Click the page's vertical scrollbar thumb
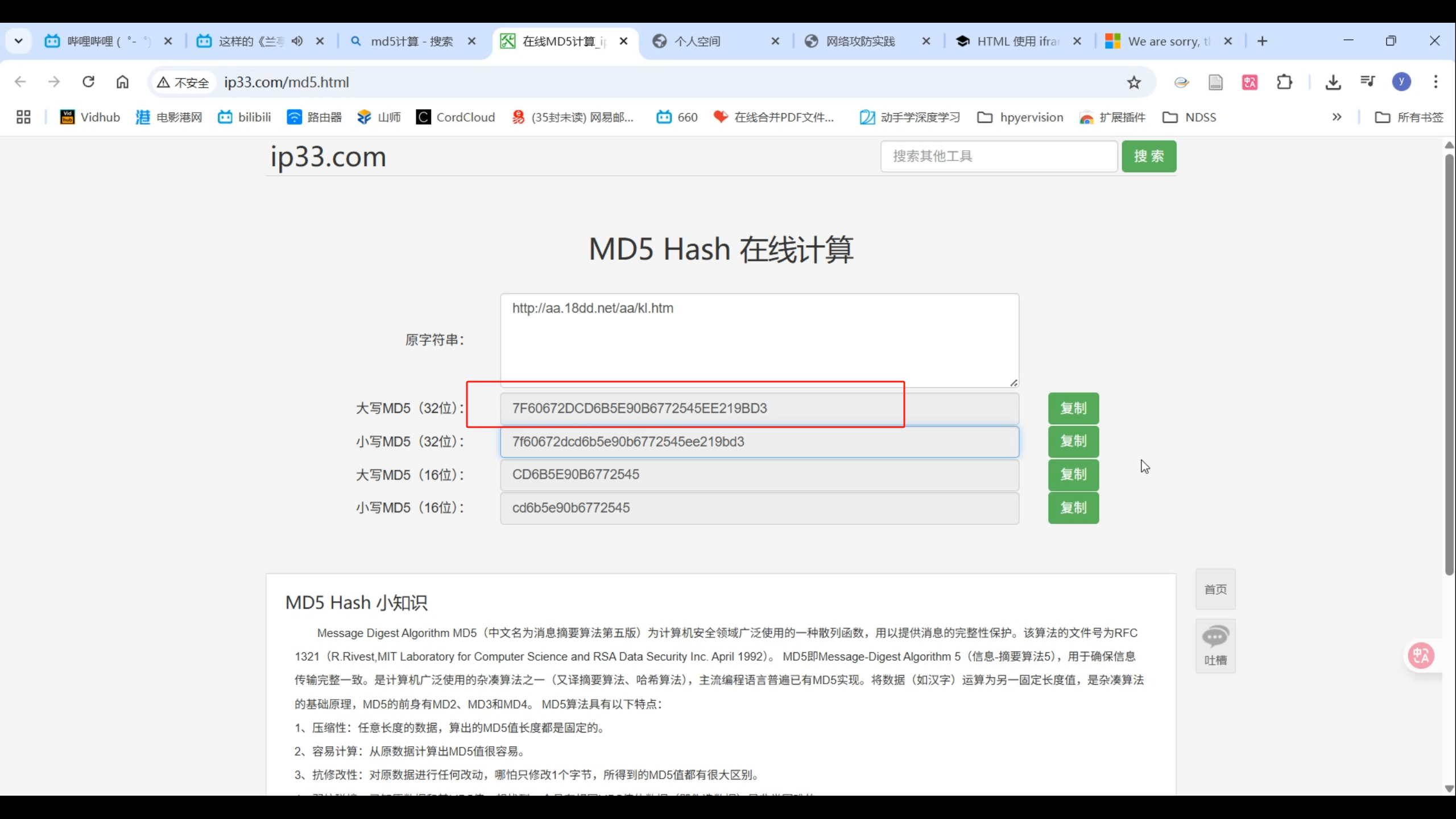The image size is (1456, 819). point(1449,364)
